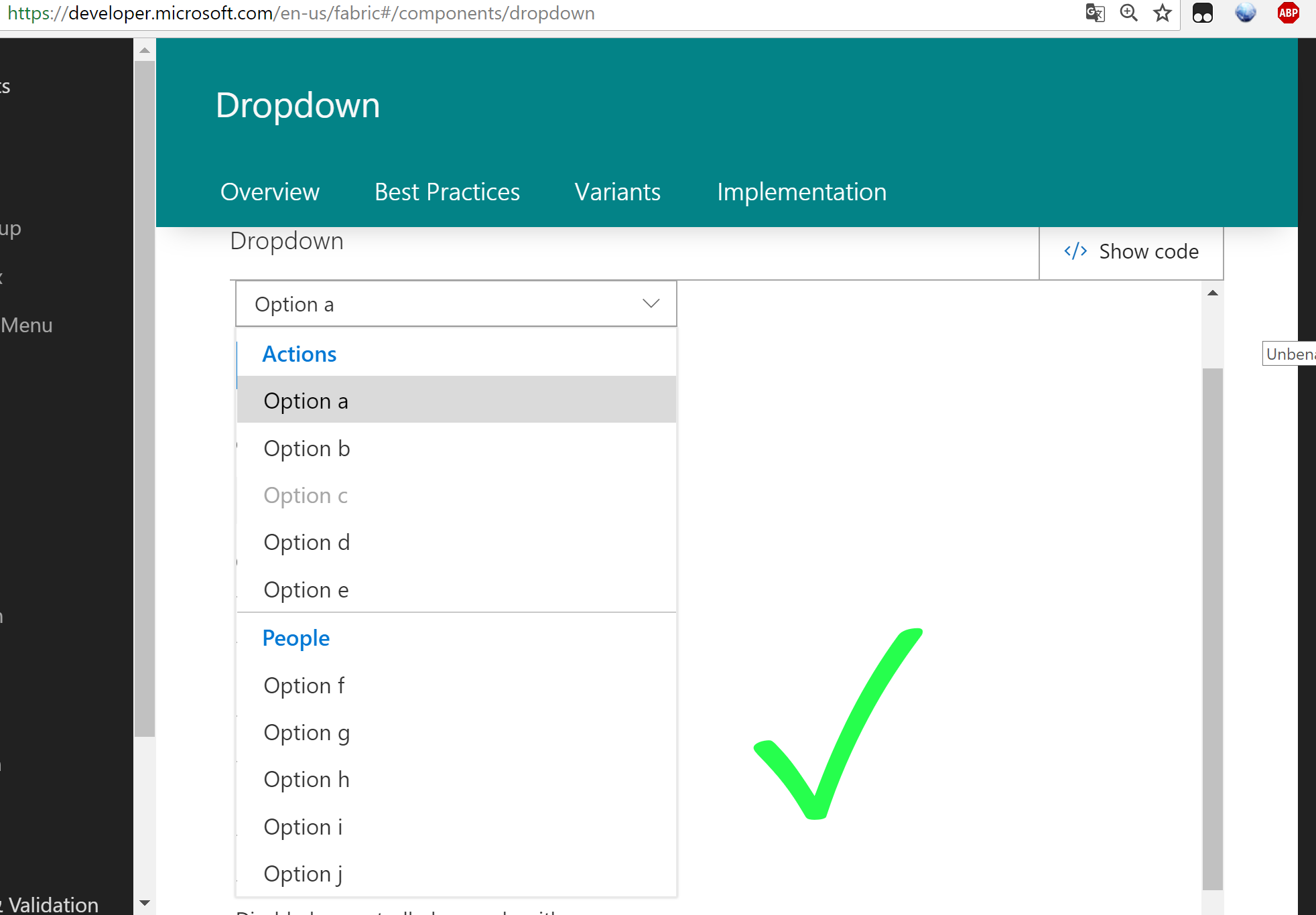Click the Show code button

pos(1148,251)
